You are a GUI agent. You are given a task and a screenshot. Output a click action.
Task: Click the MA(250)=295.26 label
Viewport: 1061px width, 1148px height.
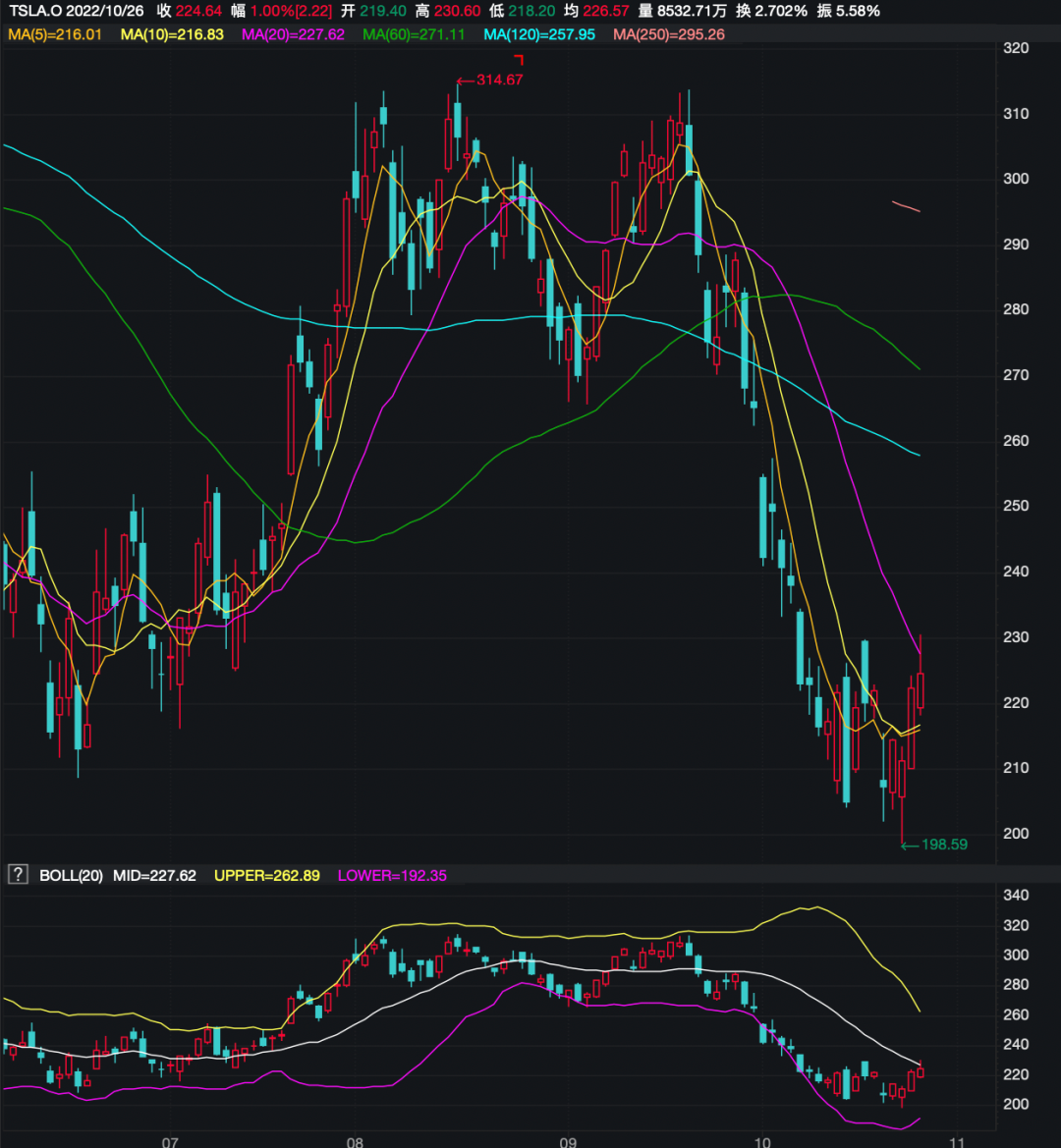click(669, 34)
